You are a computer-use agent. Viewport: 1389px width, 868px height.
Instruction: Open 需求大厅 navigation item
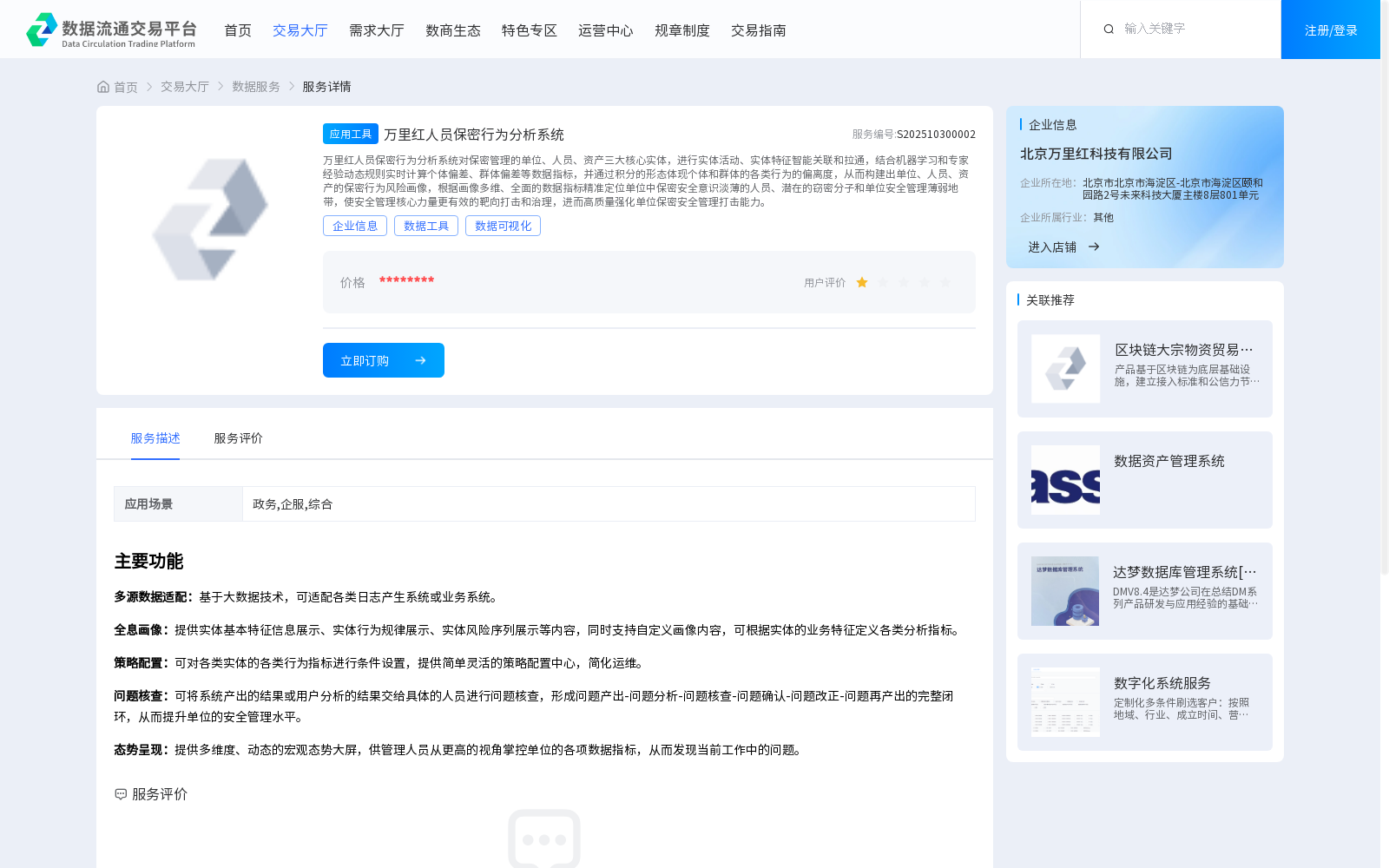[x=377, y=30]
